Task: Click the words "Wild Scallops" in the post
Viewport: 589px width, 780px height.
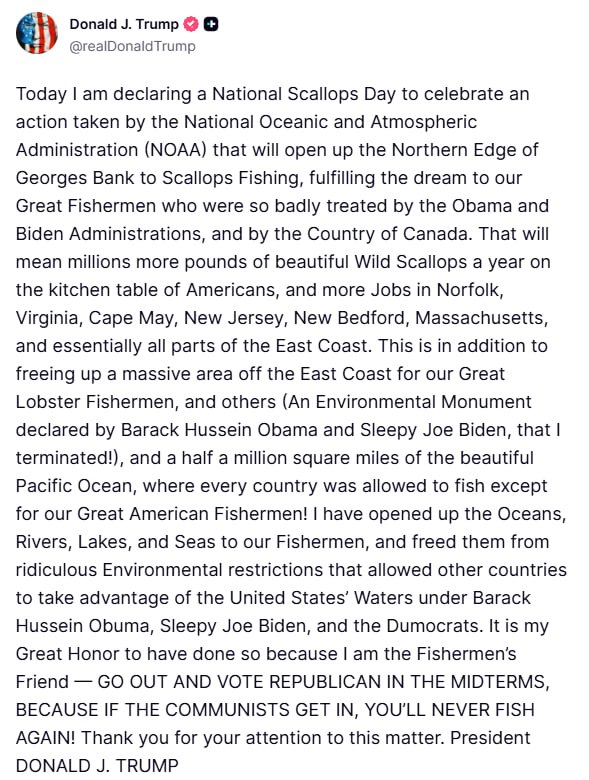Action: pyautogui.click(x=411, y=262)
